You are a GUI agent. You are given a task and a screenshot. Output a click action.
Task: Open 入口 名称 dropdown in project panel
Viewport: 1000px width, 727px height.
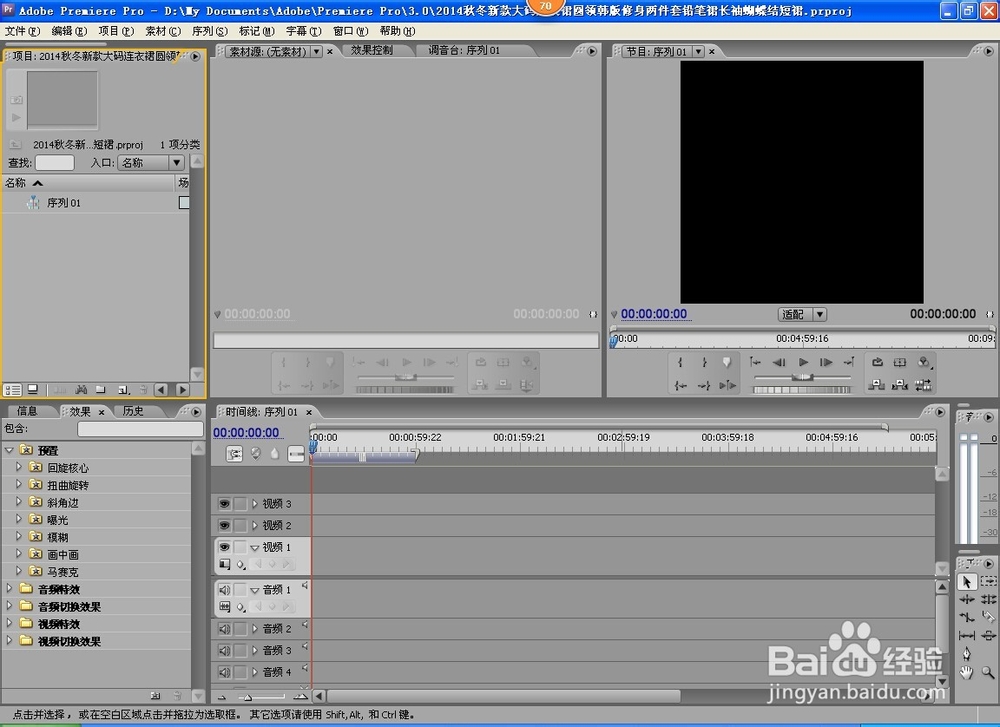pyautogui.click(x=151, y=163)
